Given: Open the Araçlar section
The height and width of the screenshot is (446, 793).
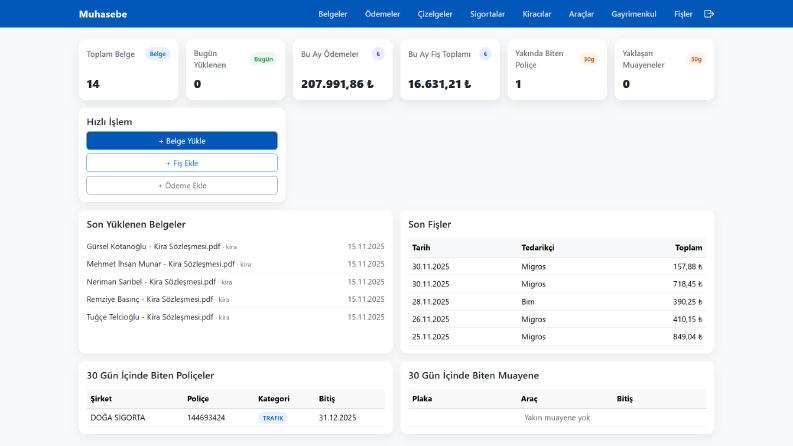Looking at the screenshot, I should 581,14.
